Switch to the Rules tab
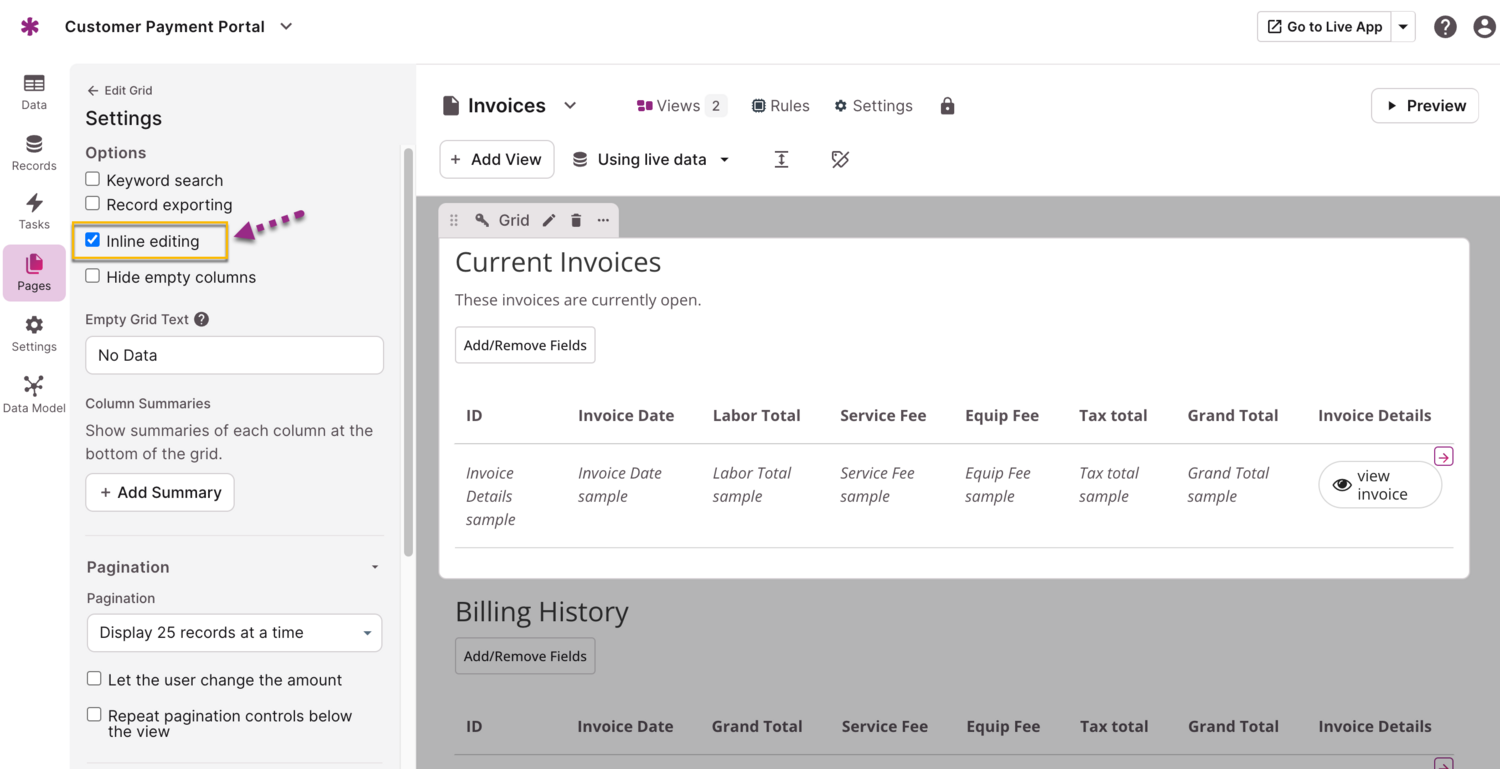1500x769 pixels. tap(780, 106)
